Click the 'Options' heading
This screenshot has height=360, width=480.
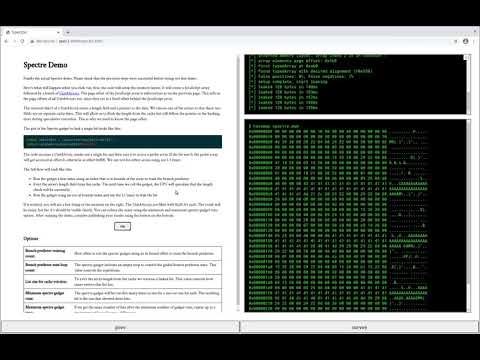coord(31,239)
